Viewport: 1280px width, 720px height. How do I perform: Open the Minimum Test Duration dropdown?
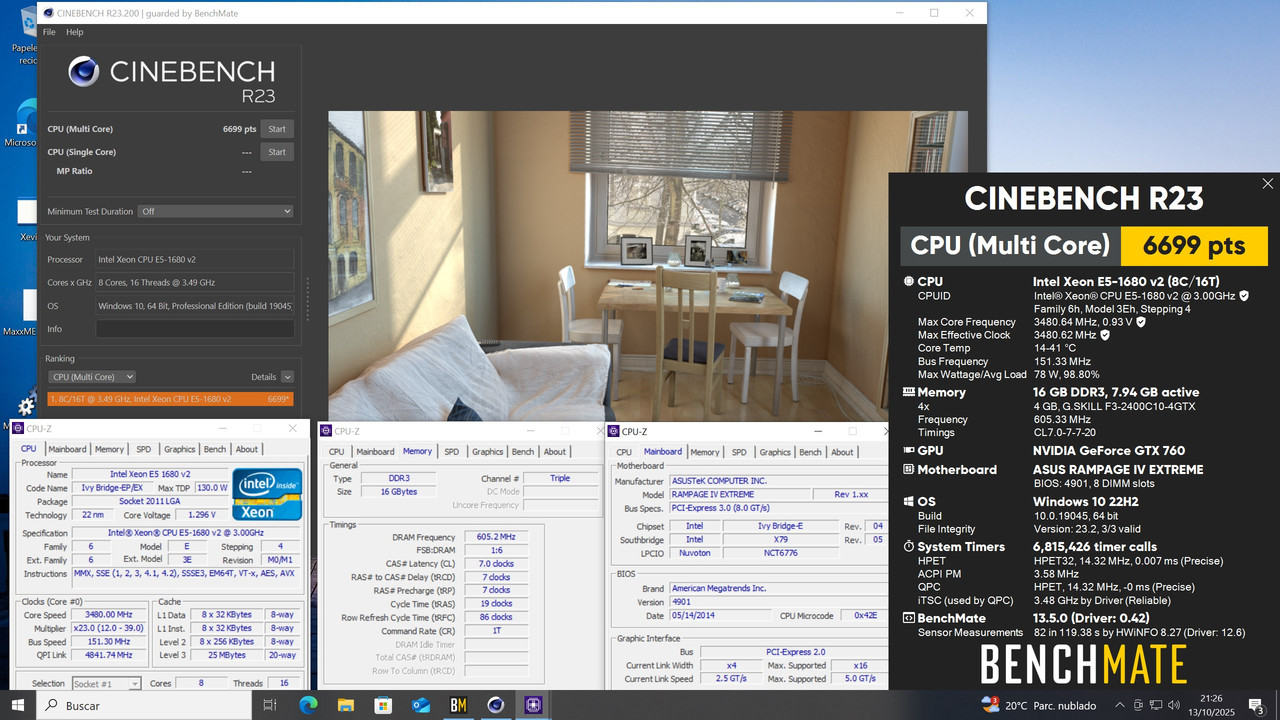(x=216, y=211)
